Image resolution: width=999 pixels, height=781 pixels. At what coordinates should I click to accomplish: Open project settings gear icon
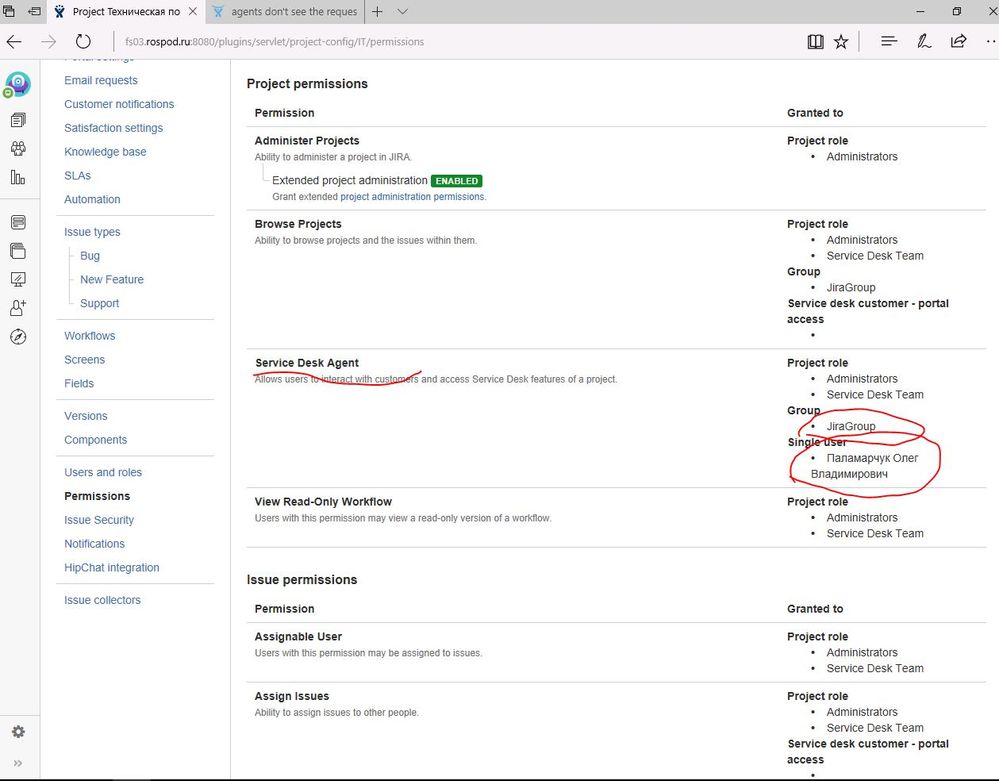(18, 731)
